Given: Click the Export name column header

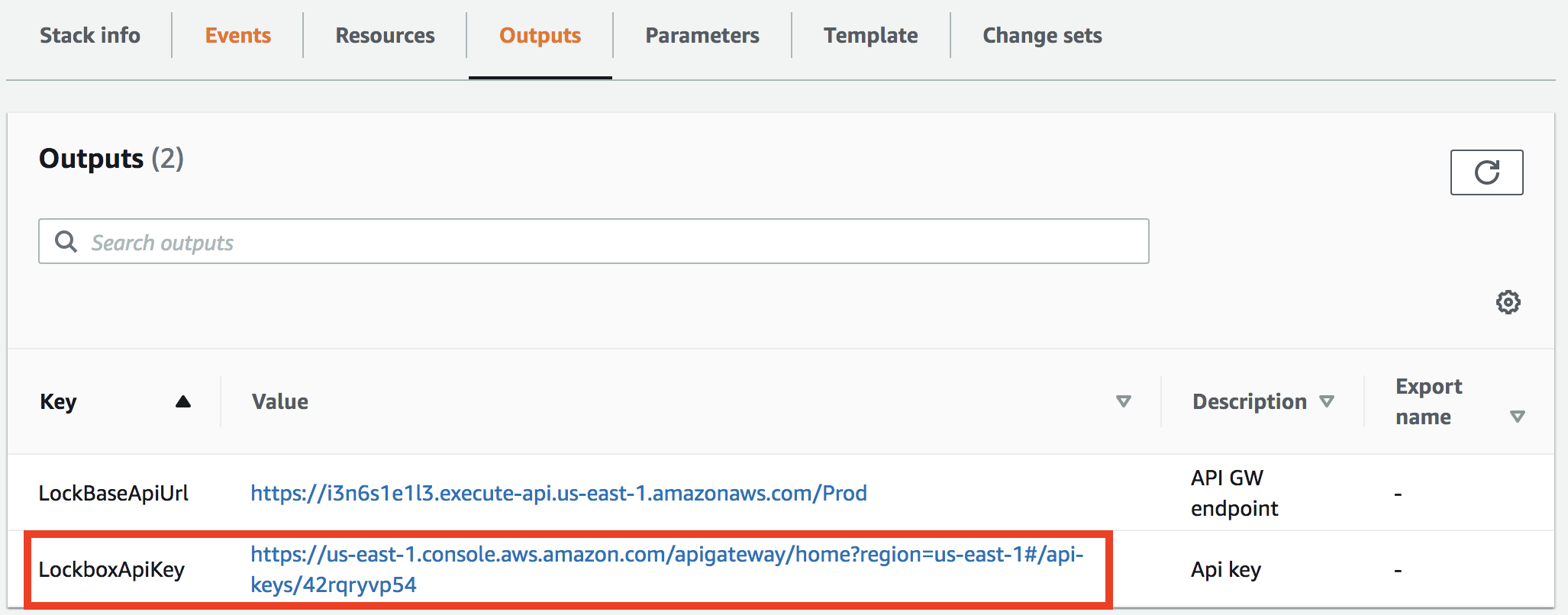Looking at the screenshot, I should [1428, 401].
